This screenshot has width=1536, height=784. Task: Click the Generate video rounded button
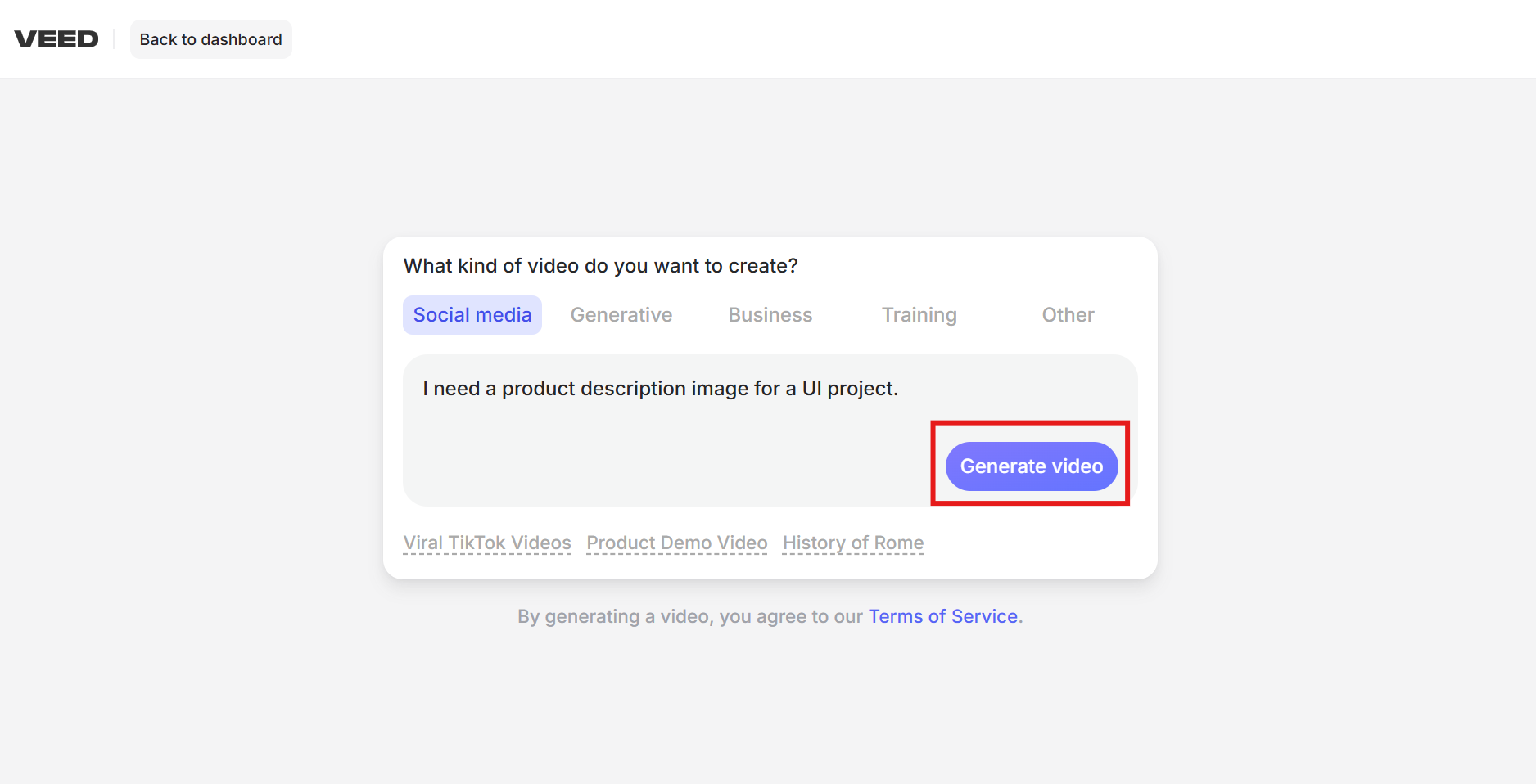coord(1030,466)
